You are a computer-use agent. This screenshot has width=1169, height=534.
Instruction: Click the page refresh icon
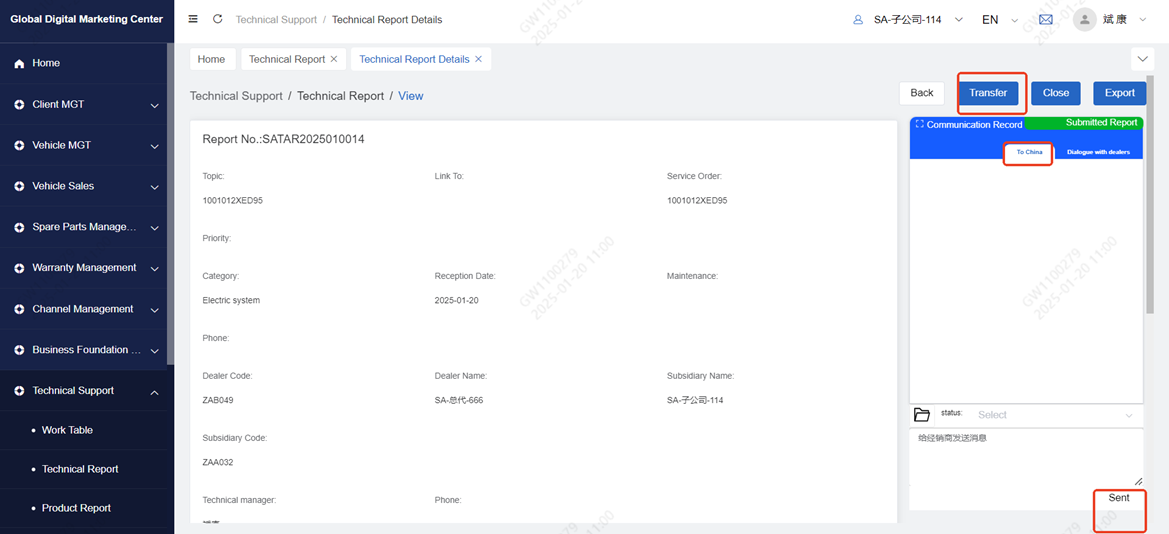217,19
